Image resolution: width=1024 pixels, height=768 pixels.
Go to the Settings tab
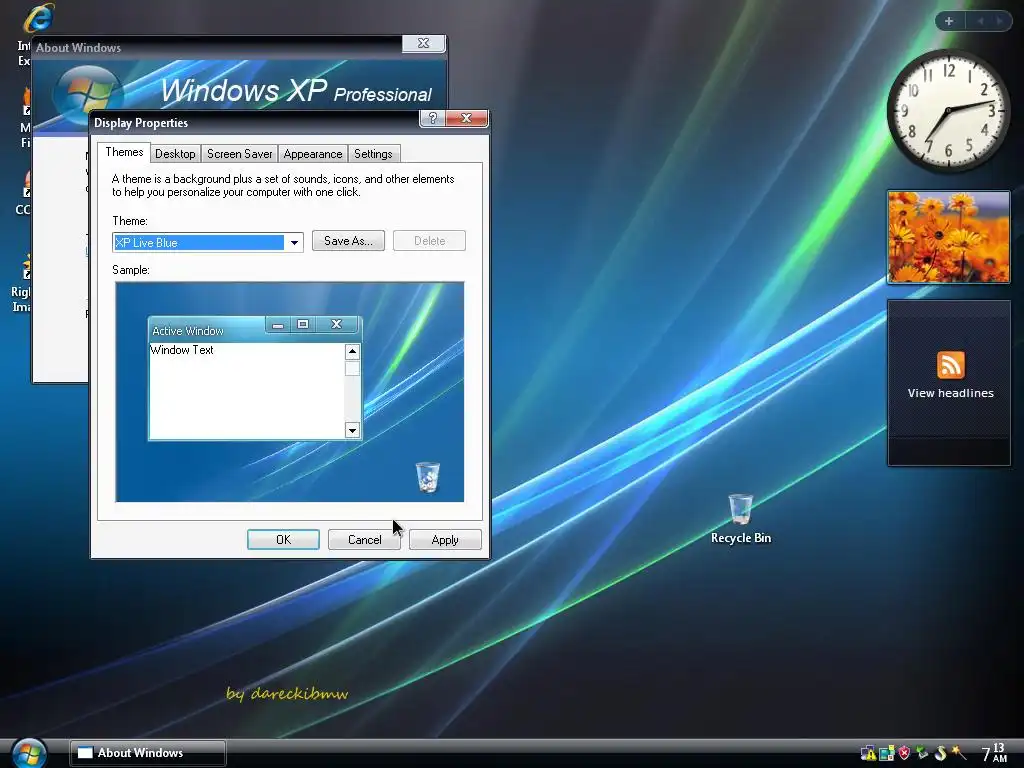[x=374, y=154]
